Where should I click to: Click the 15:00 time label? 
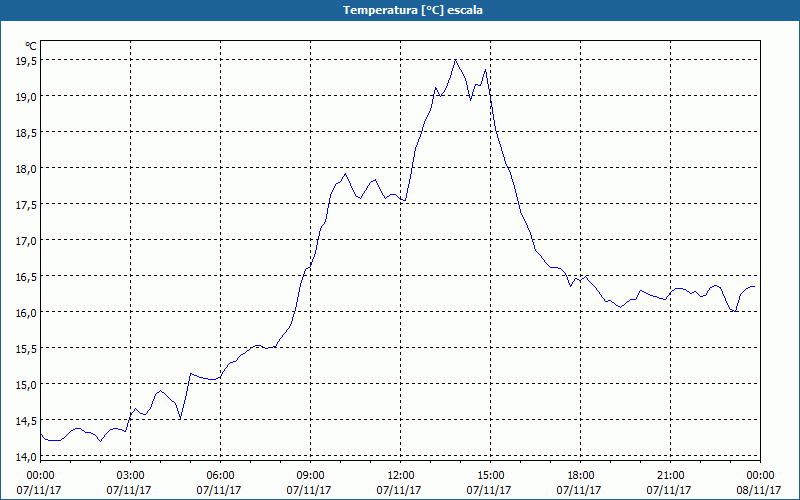[490, 476]
